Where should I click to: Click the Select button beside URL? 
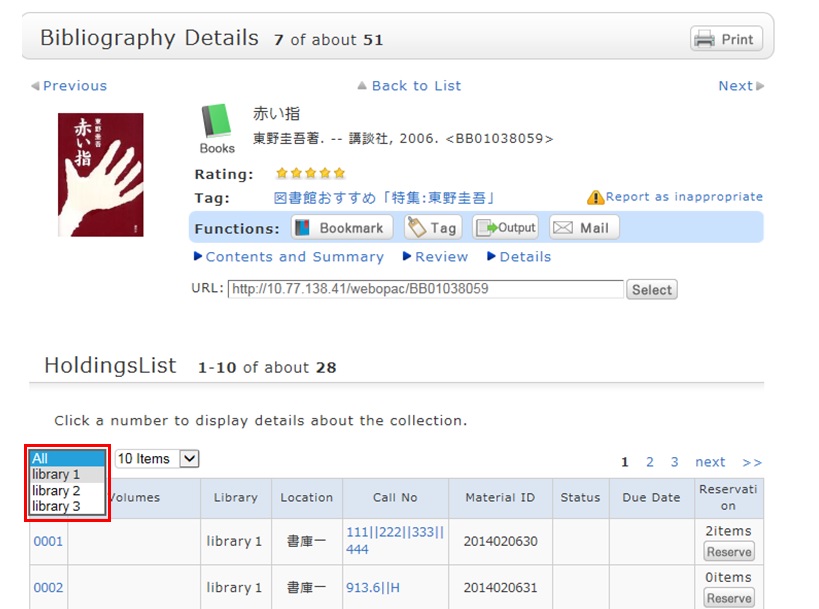pos(651,290)
